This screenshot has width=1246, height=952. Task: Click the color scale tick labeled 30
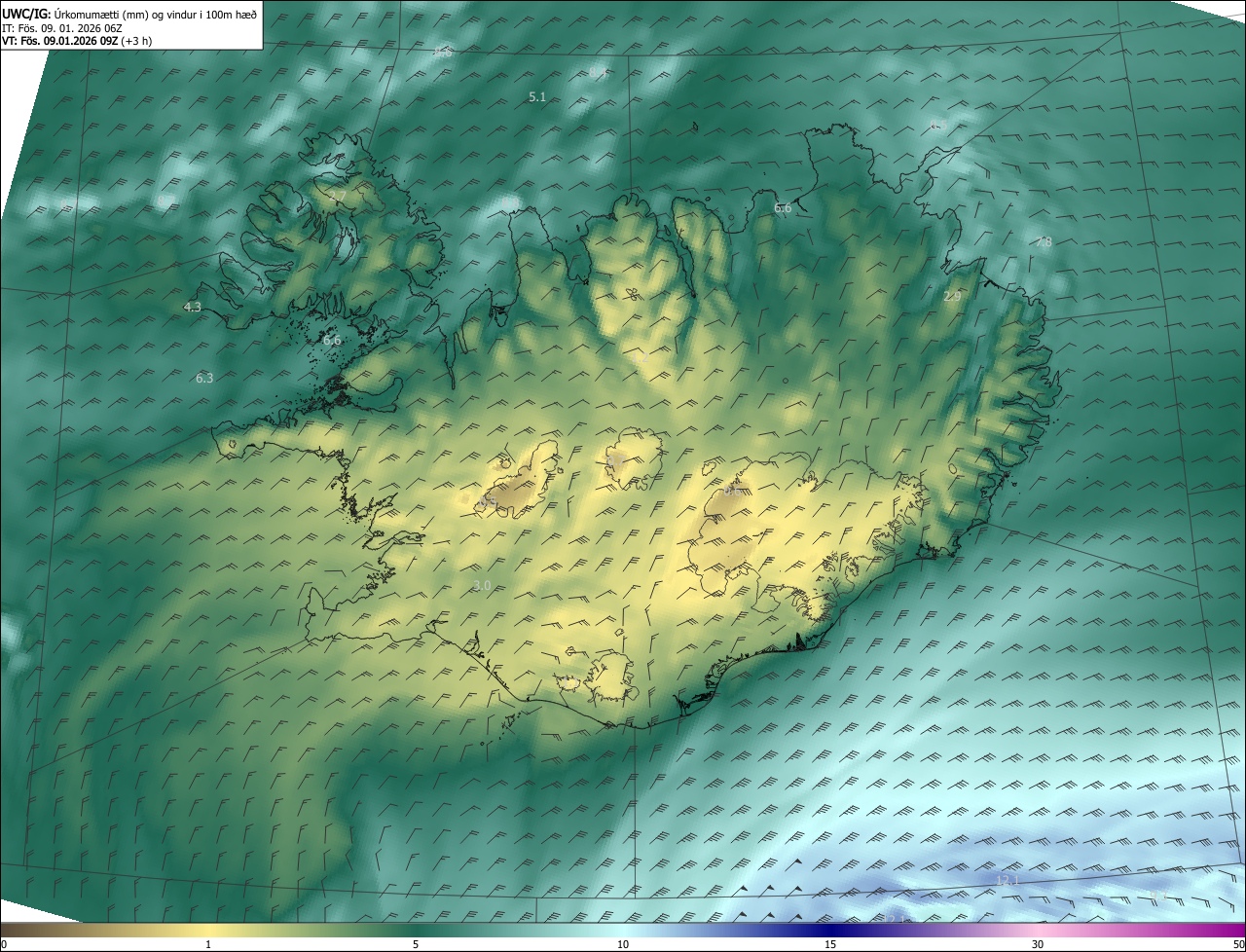(1038, 944)
